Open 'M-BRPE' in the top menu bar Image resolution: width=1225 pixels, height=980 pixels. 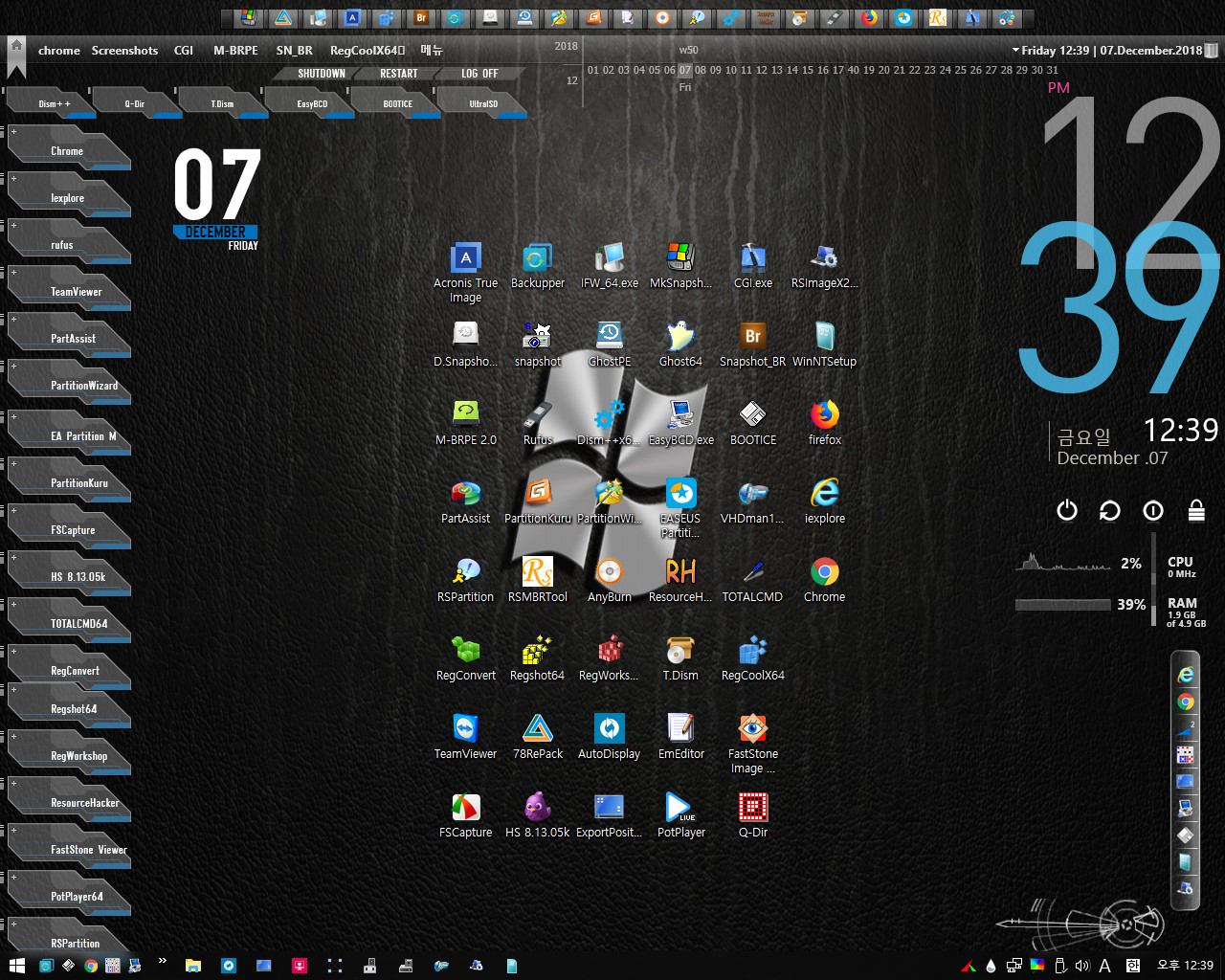click(235, 51)
